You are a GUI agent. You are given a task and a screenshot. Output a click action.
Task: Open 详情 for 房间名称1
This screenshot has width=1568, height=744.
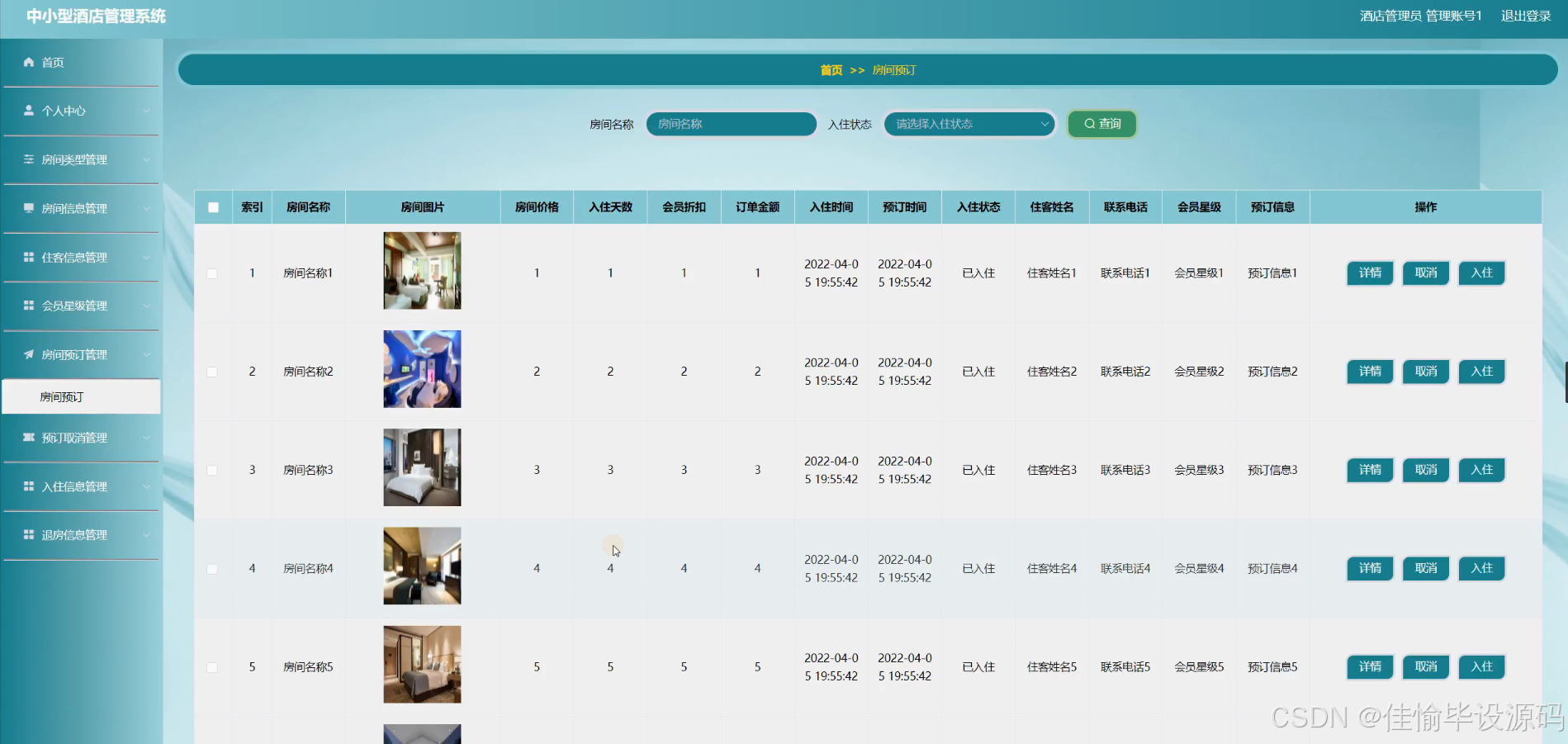(1370, 273)
